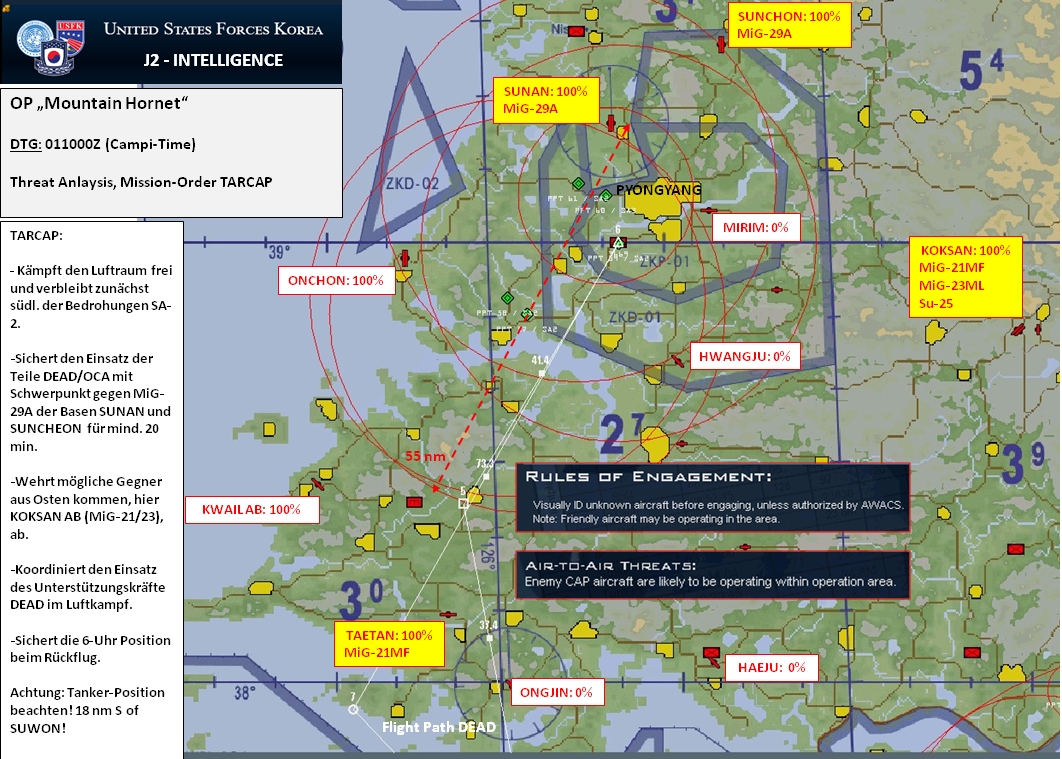
Task: Click the red airbase marker at Sunchon
Action: [x=721, y=45]
